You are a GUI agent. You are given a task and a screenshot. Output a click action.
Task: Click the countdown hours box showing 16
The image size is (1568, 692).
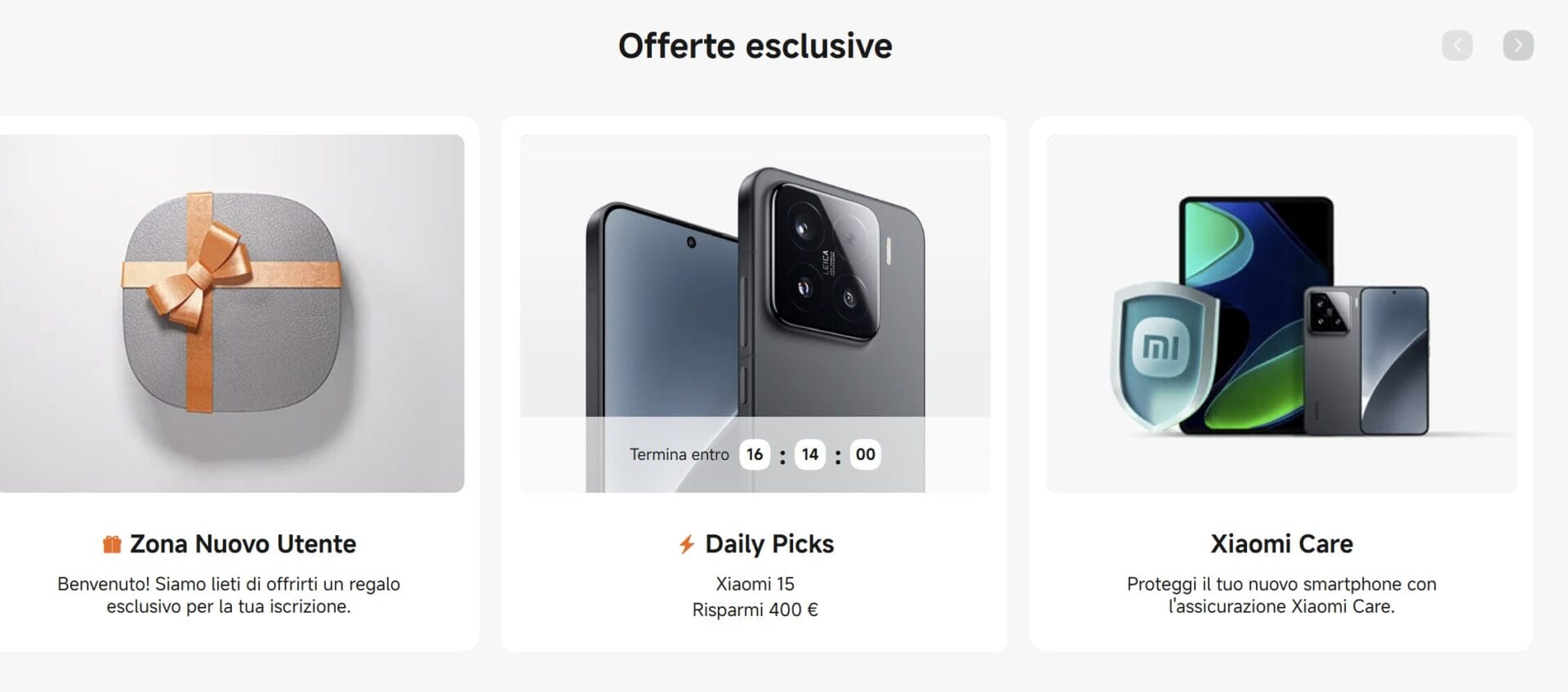click(755, 454)
